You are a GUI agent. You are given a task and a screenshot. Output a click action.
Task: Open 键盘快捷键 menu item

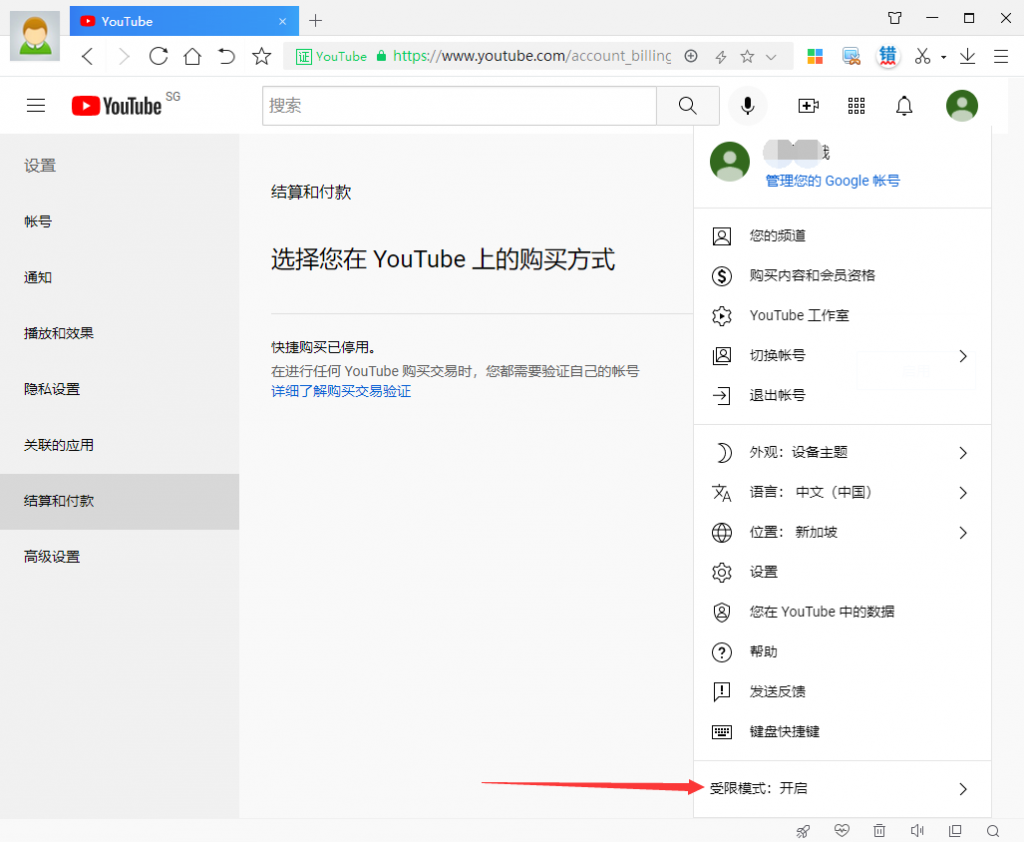coord(842,732)
